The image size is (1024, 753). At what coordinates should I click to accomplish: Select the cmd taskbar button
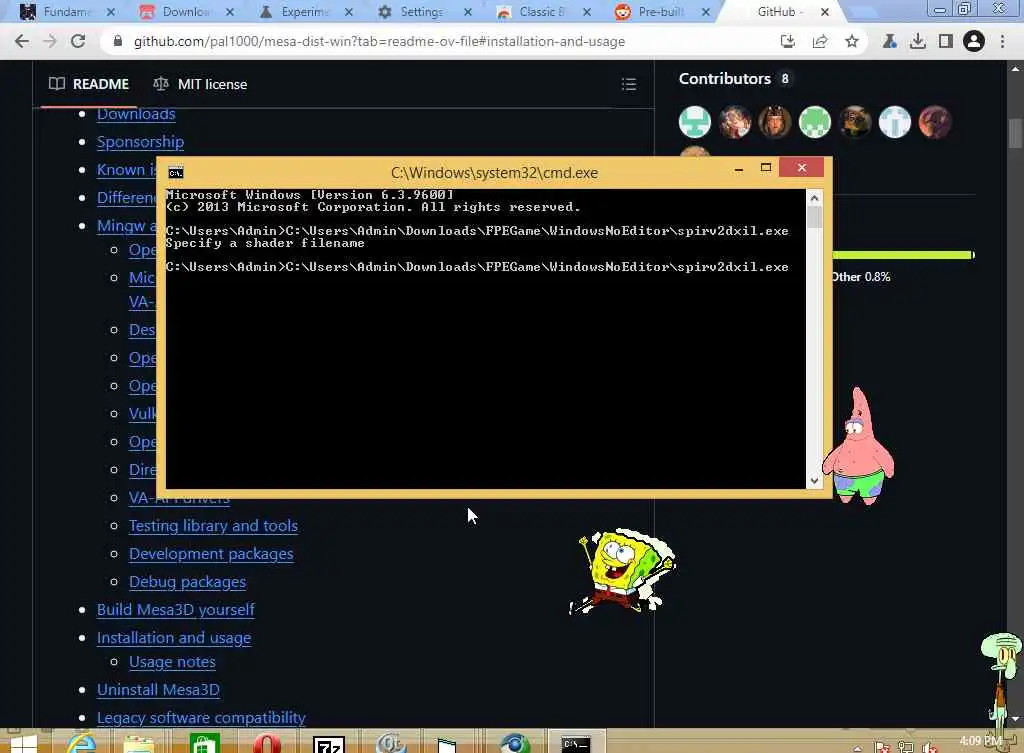click(576, 743)
